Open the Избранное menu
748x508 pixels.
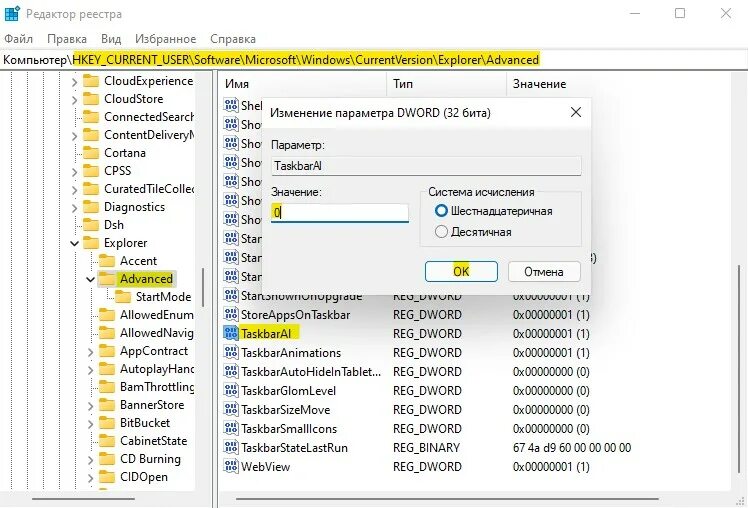[x=166, y=39]
